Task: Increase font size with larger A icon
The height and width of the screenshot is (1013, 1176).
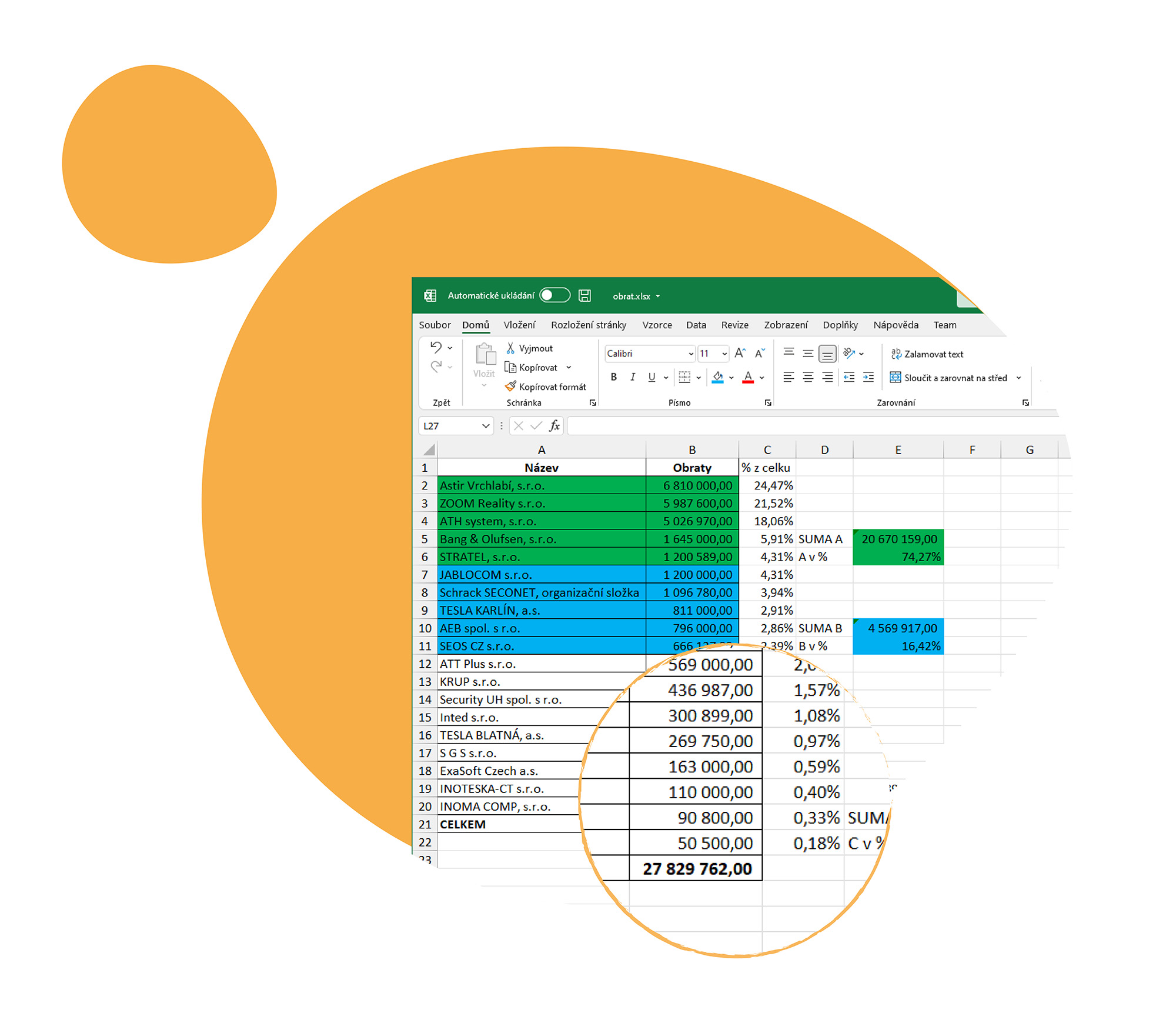Action: coord(740,353)
